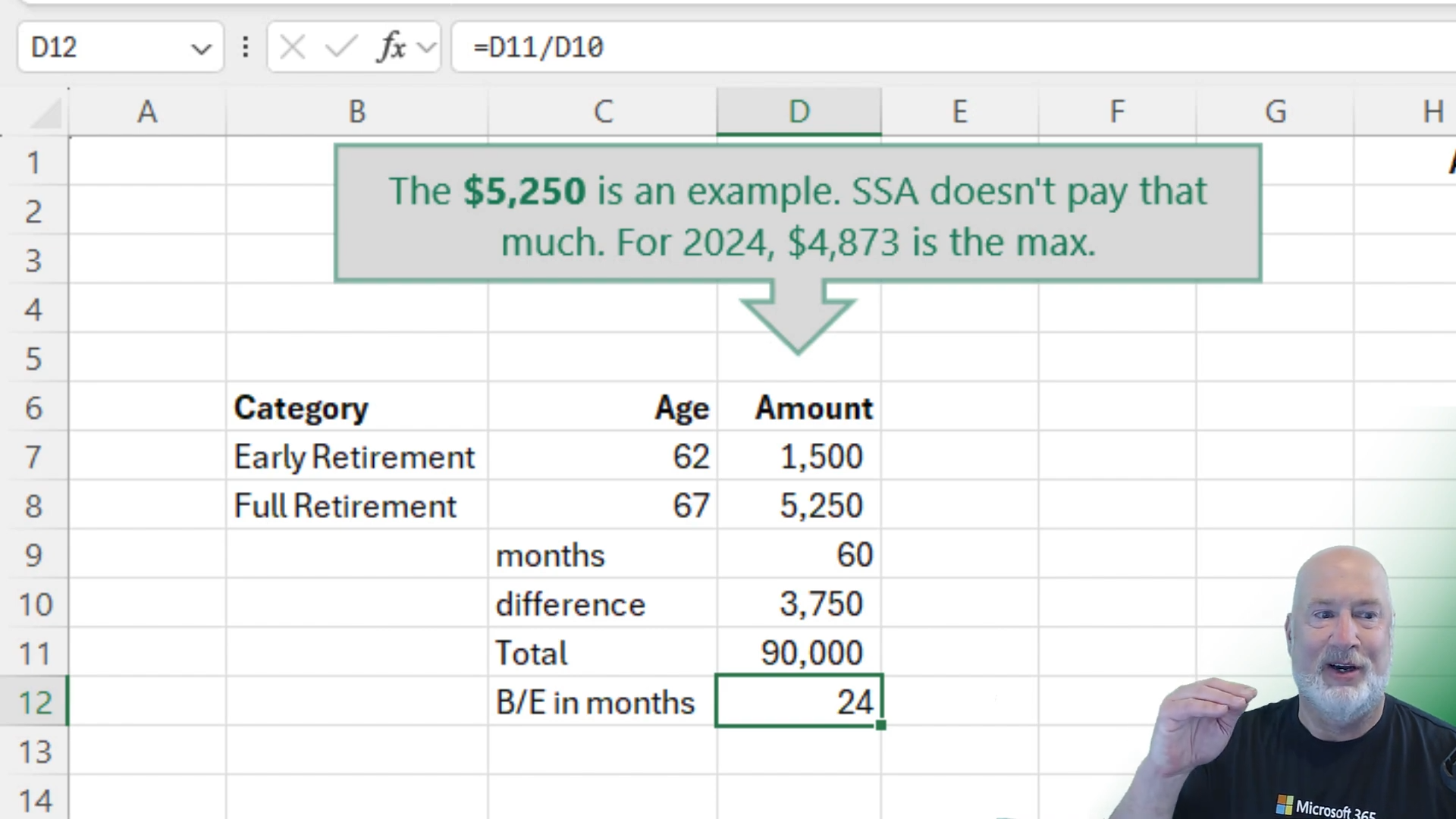Click the fill handle of cell D12
Viewport: 1456px width, 819px height.
pyautogui.click(x=880, y=725)
